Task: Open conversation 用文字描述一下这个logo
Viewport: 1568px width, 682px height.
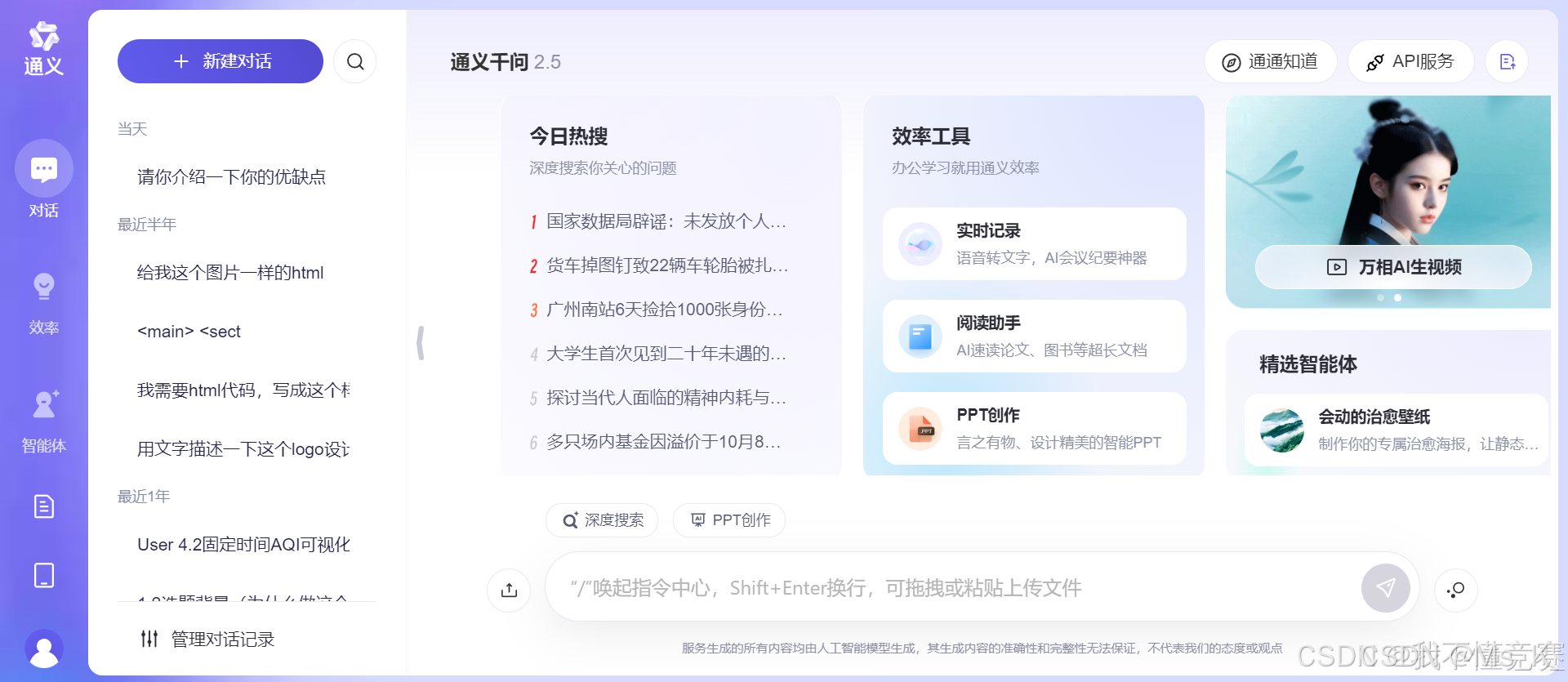Action: click(x=243, y=449)
